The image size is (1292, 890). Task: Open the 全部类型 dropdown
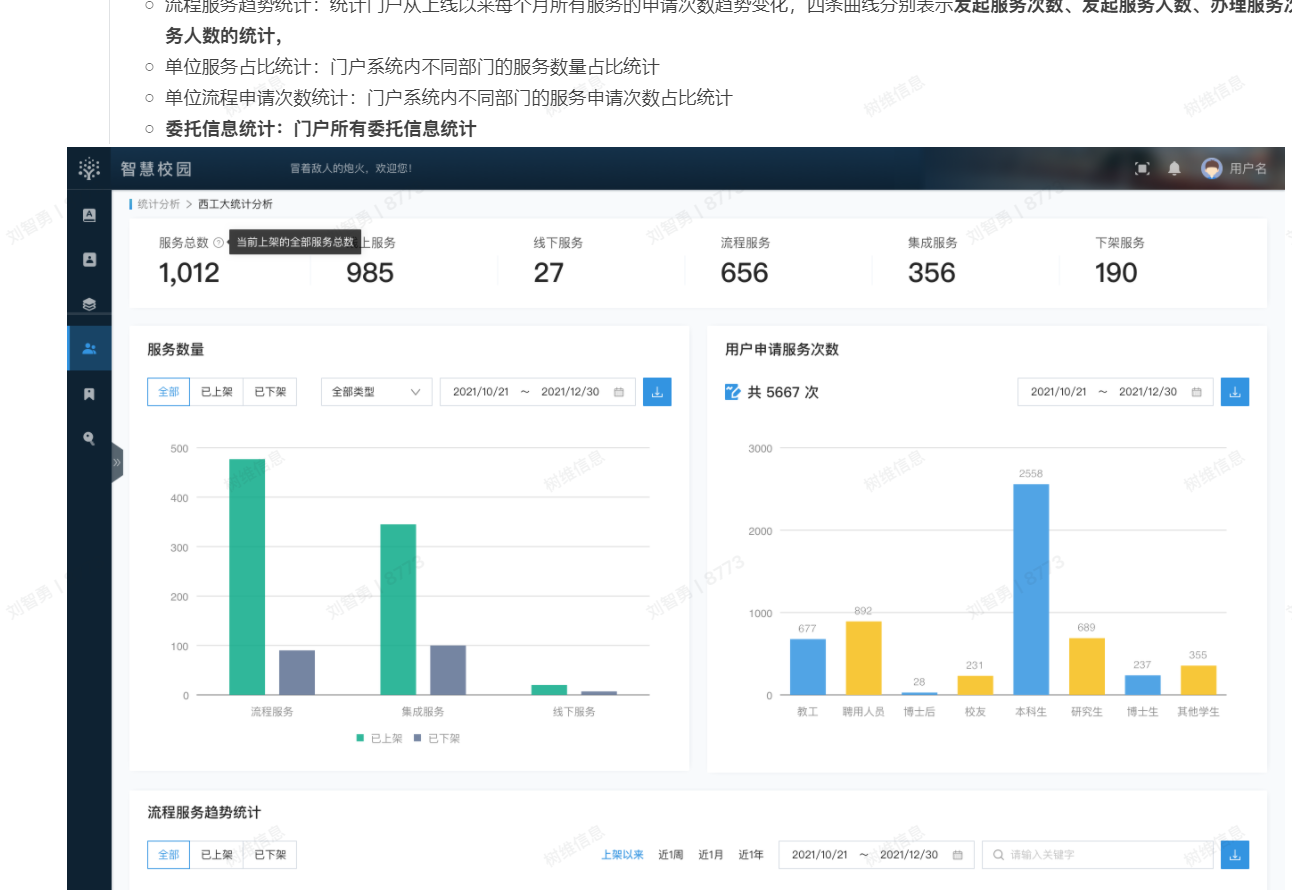pos(376,392)
